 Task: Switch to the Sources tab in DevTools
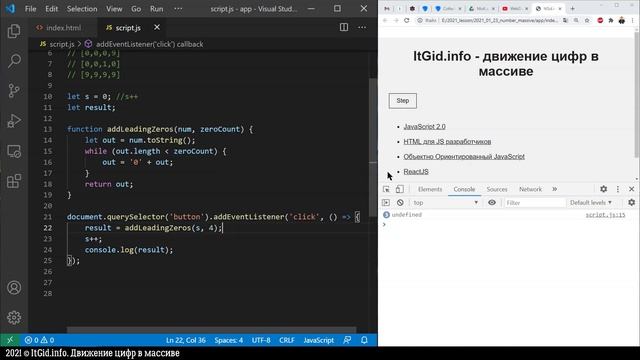coord(497,189)
